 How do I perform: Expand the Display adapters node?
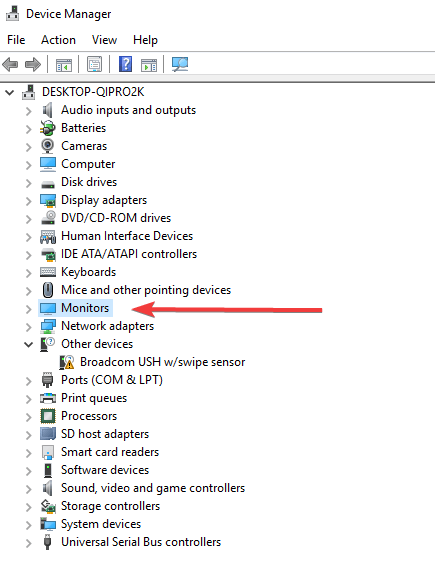coord(28,201)
